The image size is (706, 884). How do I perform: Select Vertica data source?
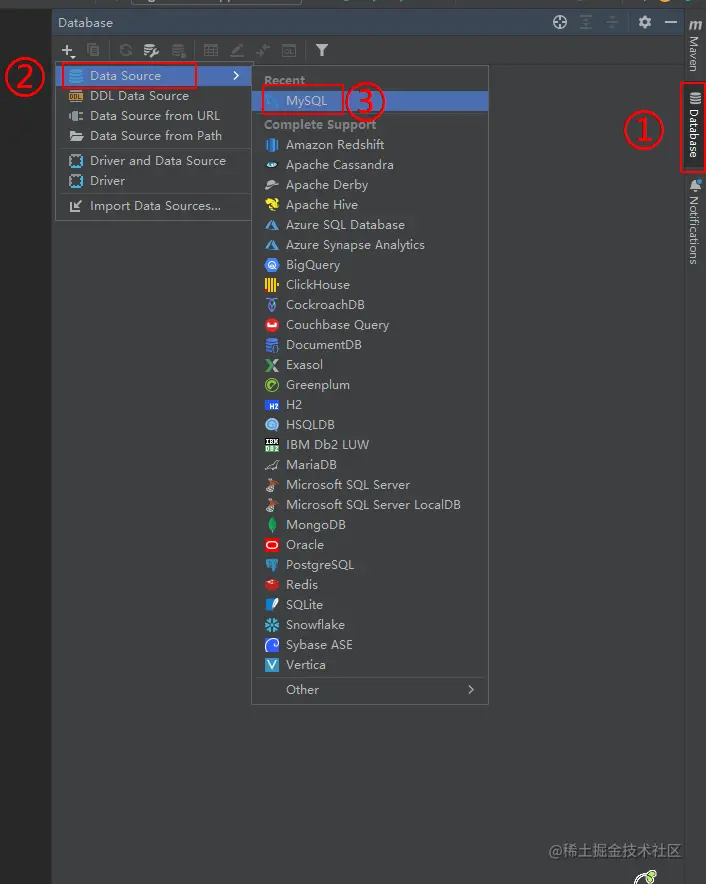click(370, 665)
